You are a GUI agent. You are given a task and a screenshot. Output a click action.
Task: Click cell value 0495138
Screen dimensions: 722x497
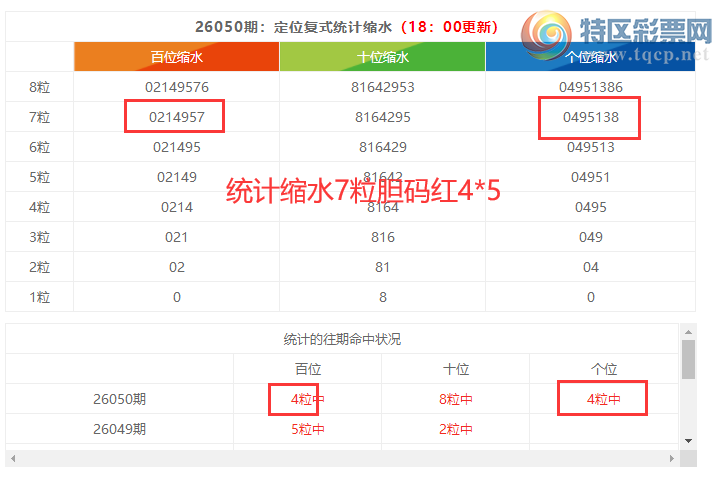point(591,117)
